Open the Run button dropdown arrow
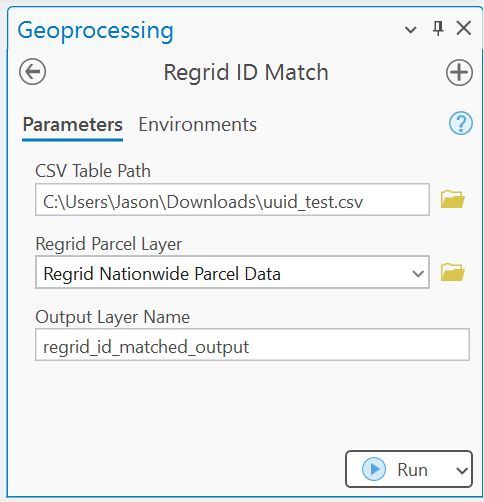The height and width of the screenshot is (502, 484). click(x=462, y=471)
